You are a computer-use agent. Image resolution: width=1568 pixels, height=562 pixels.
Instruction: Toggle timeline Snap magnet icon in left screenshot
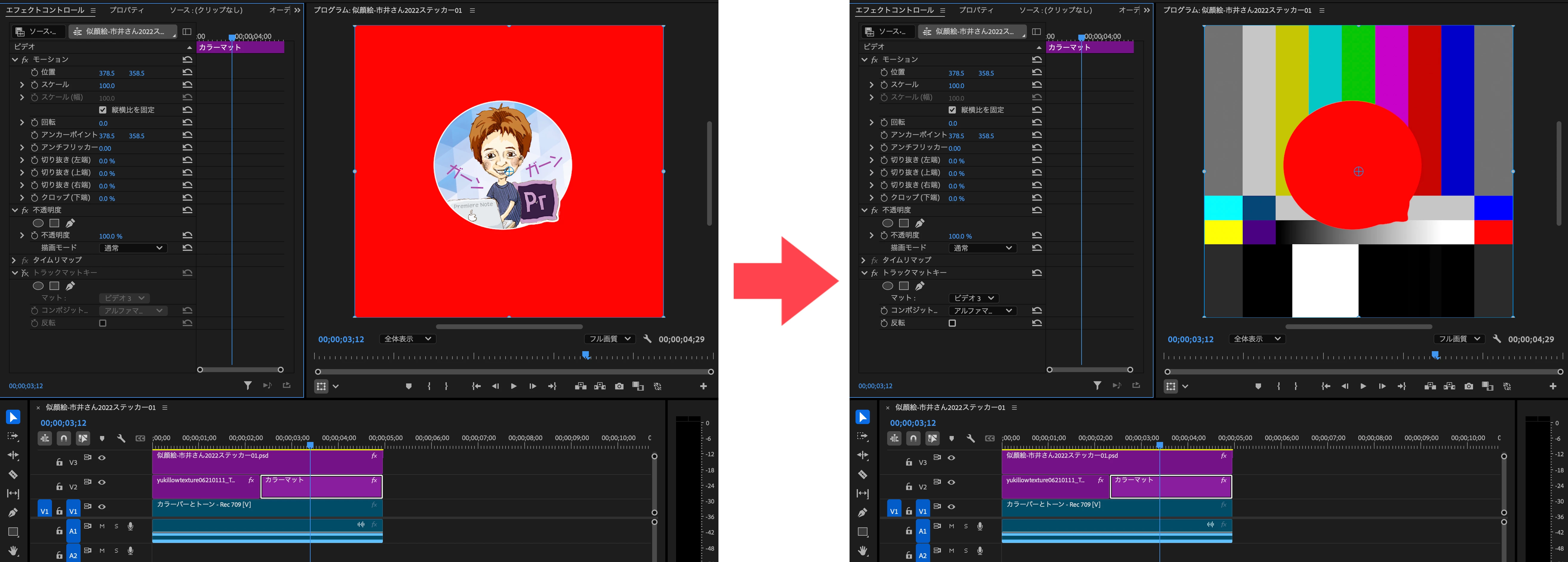[64, 438]
